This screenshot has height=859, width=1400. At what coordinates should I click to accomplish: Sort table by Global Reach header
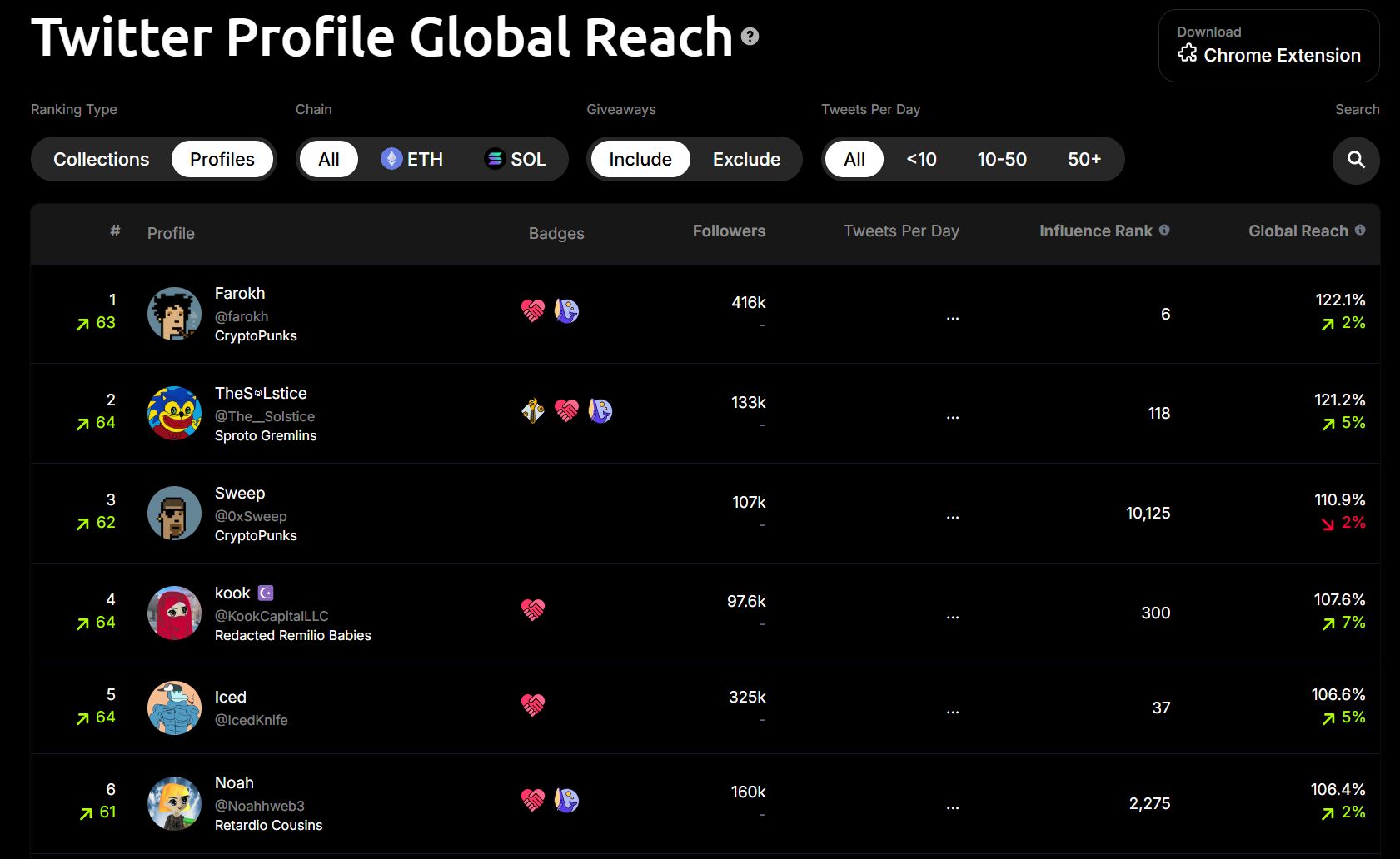click(x=1298, y=231)
